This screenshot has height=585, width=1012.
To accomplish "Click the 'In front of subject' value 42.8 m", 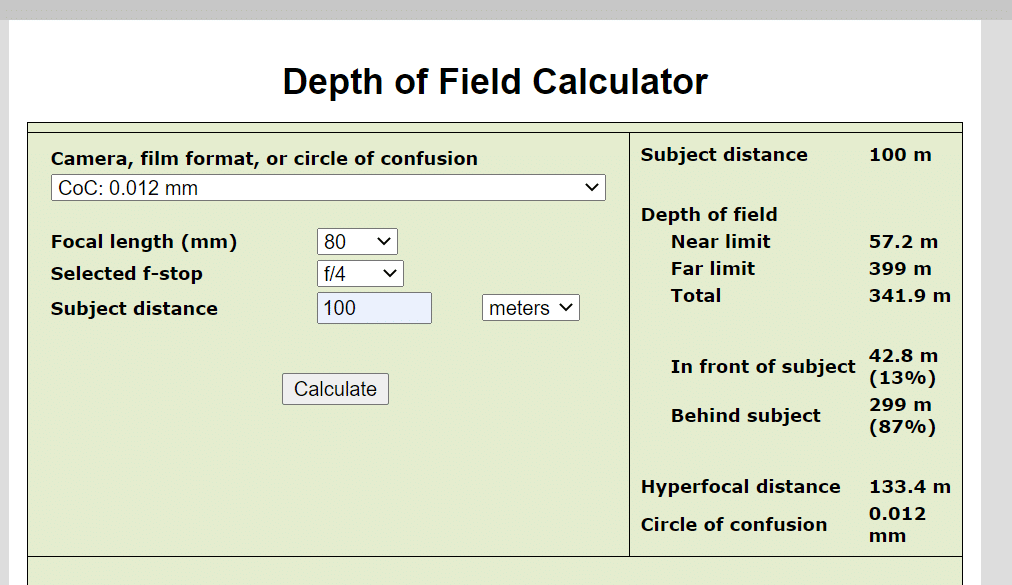I will (x=903, y=367).
